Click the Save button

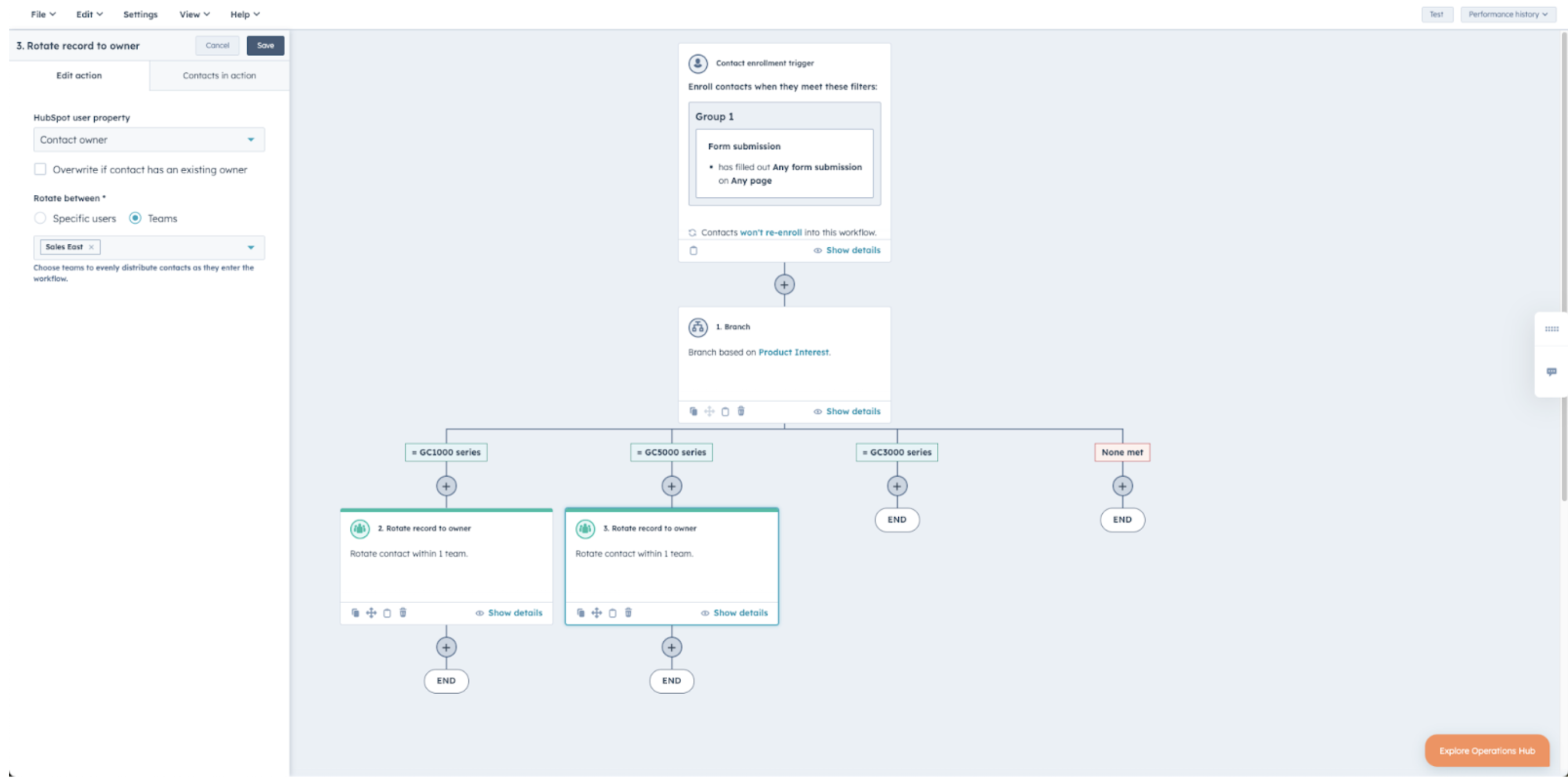point(265,46)
